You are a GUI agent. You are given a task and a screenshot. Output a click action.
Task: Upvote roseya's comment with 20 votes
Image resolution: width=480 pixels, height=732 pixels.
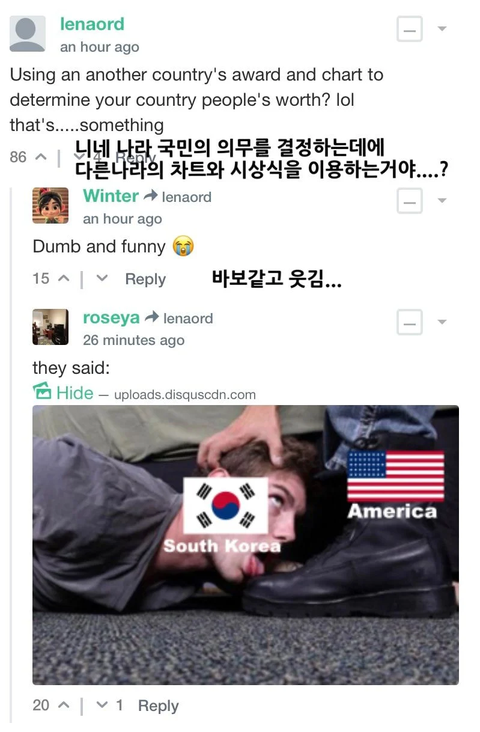tap(64, 705)
